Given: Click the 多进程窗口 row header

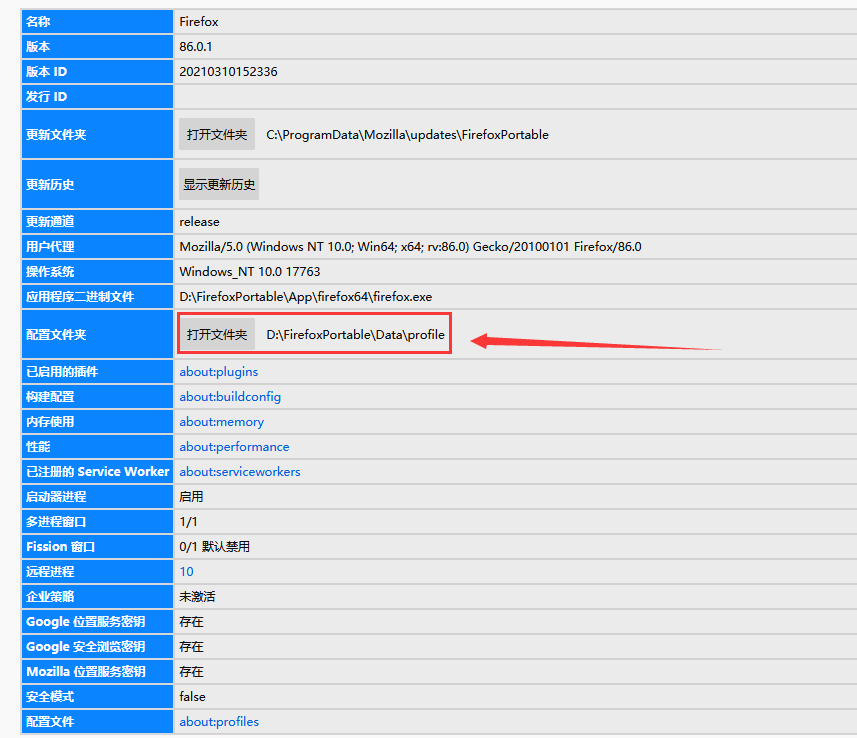Looking at the screenshot, I should (97, 522).
